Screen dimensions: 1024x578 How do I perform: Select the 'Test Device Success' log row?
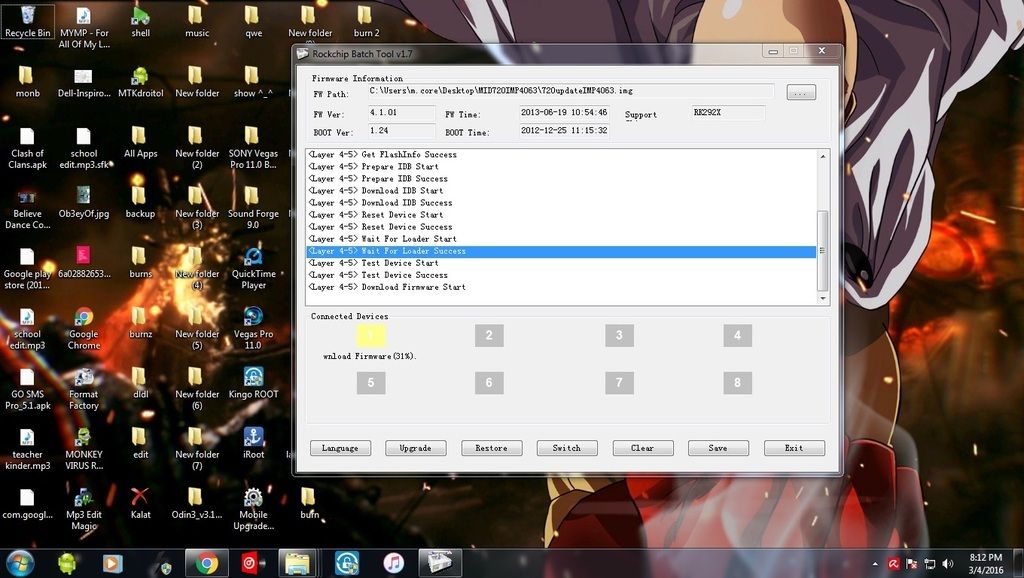562,275
